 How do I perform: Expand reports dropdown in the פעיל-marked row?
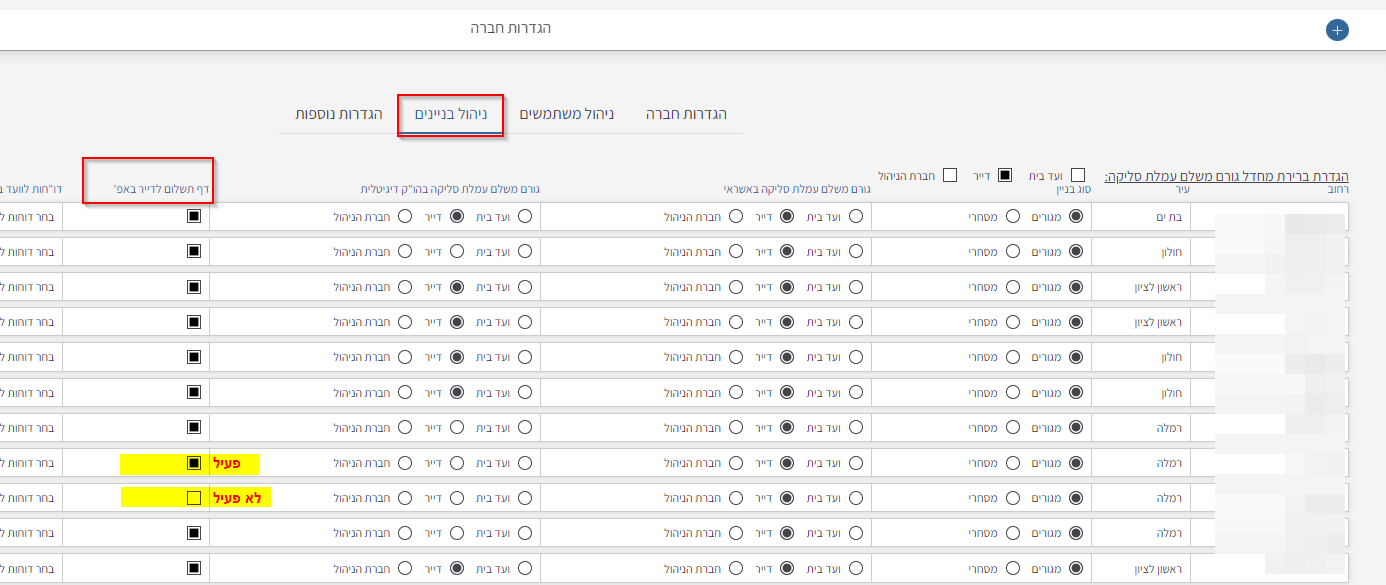(x=30, y=464)
